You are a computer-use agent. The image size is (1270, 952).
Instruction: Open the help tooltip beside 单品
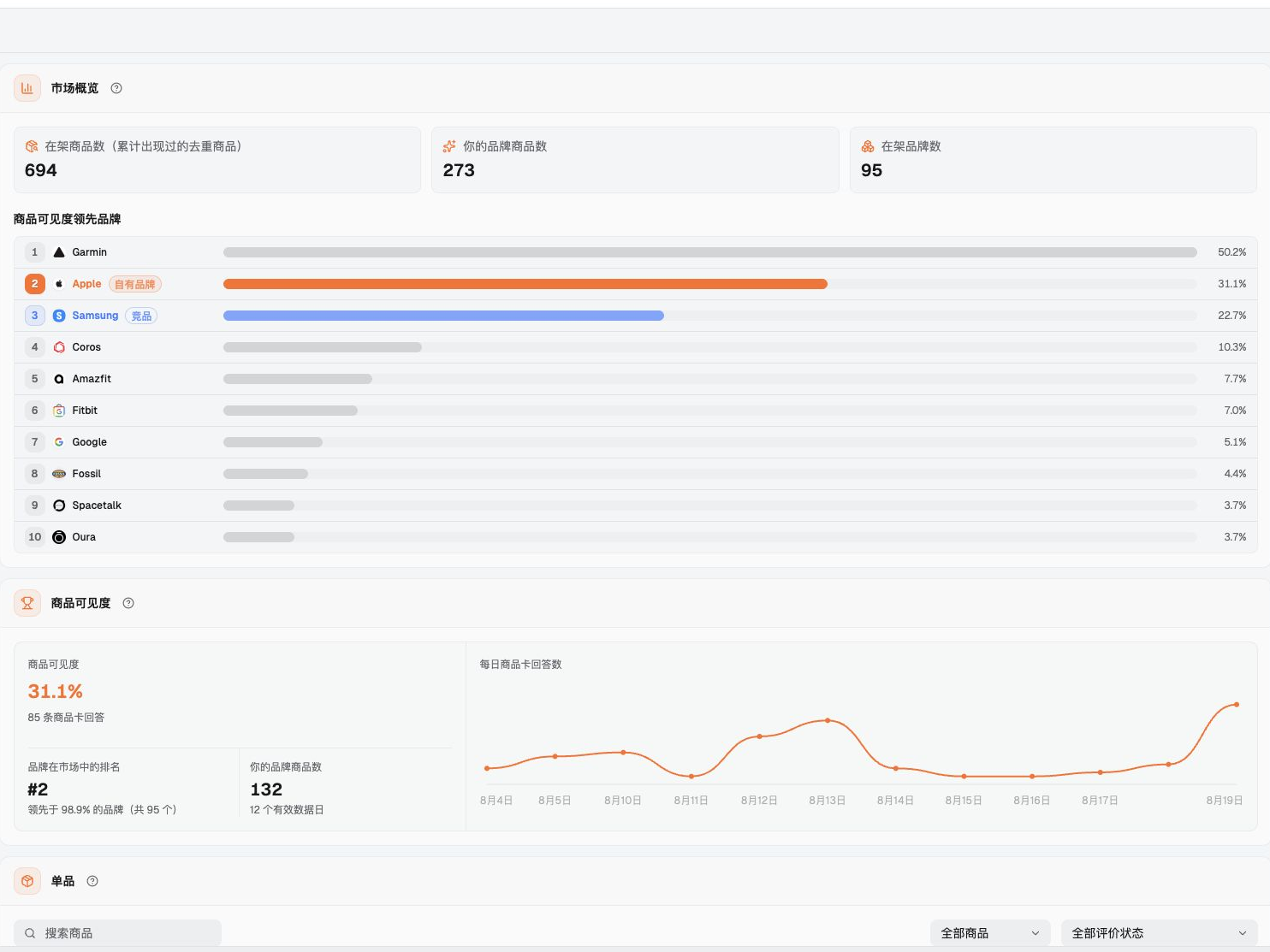tap(92, 881)
